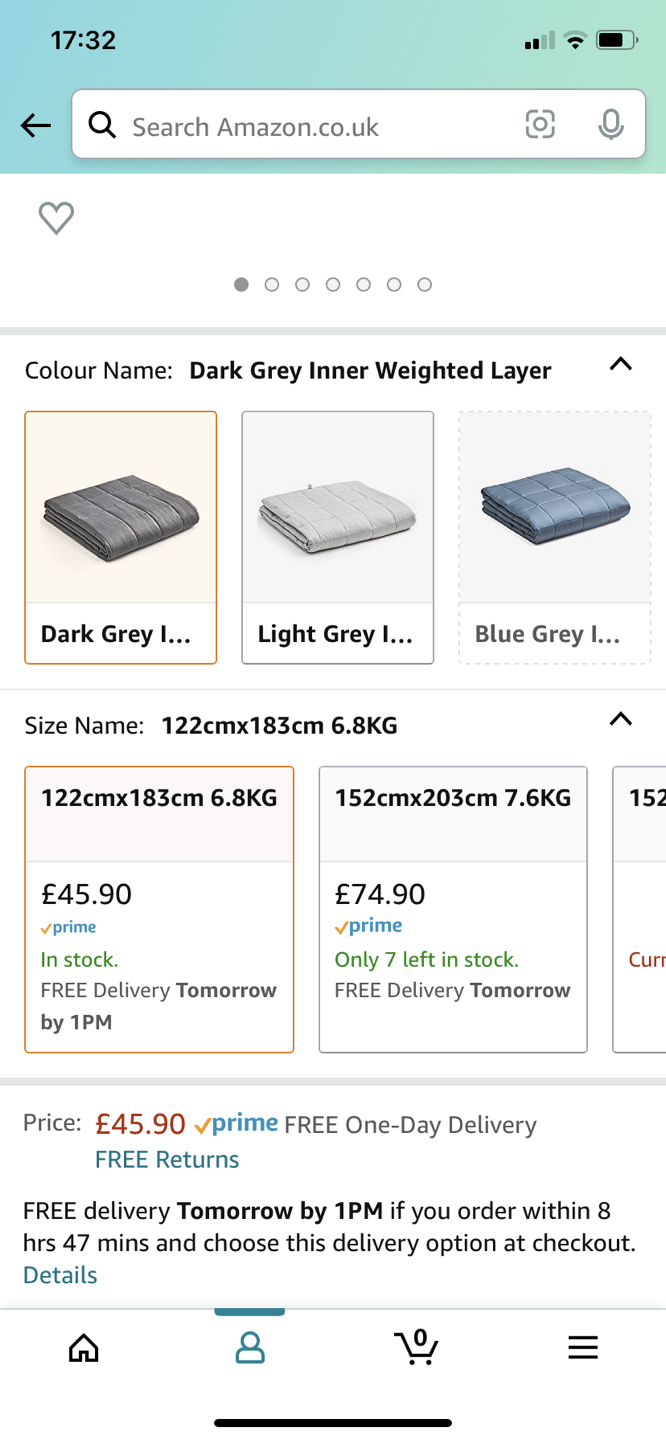Jump to the last image carousel dot
666x1440 pixels.
[x=425, y=285]
